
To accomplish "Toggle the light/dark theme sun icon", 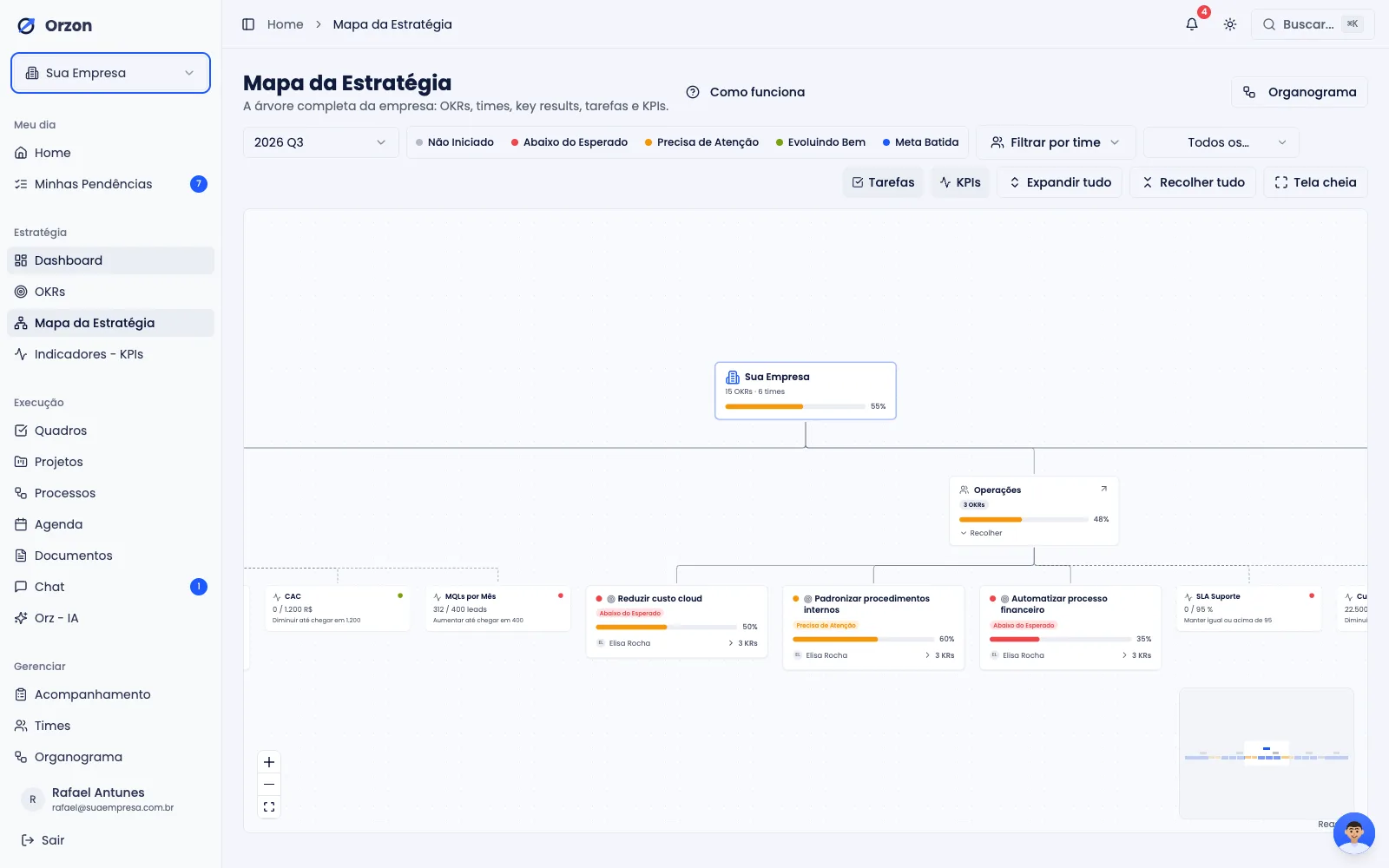I will click(1230, 24).
